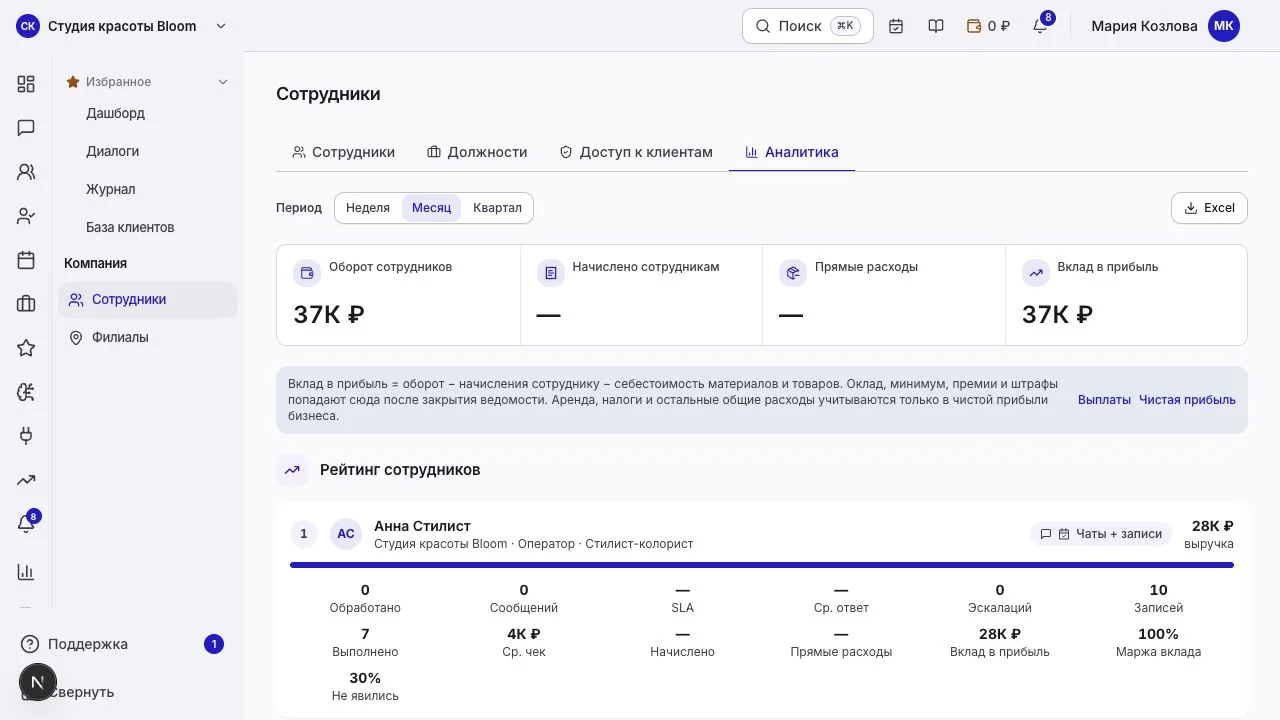Switch to the Доступ к клиентам tab

tap(636, 152)
